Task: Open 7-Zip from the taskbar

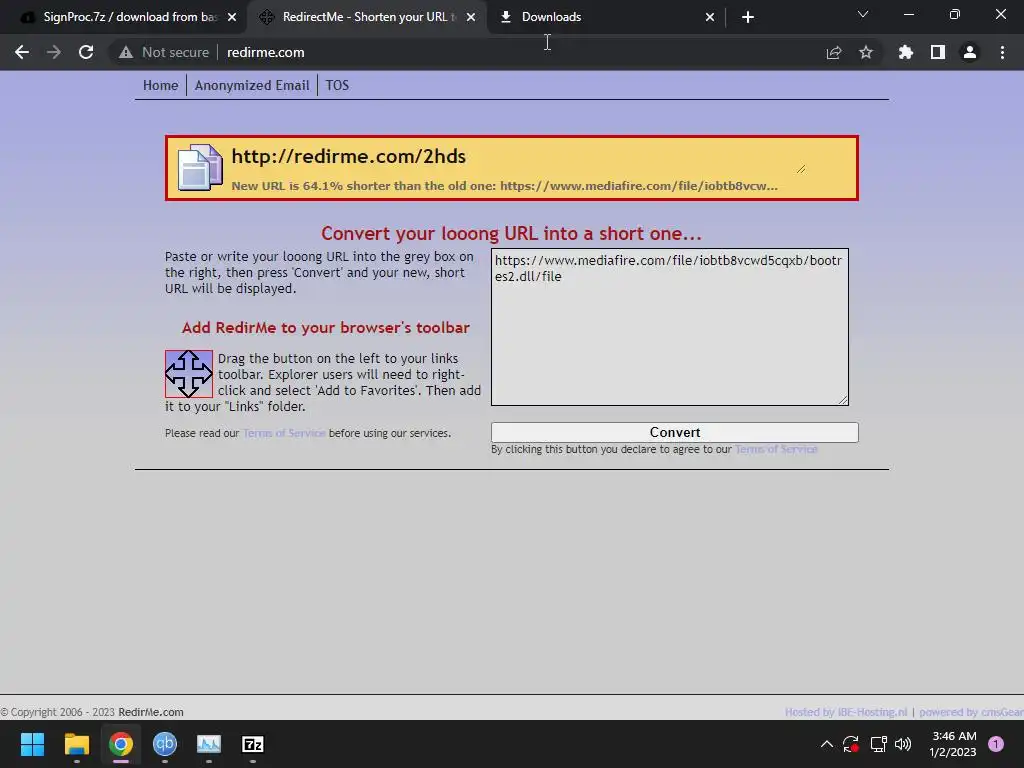Action: coord(253,744)
